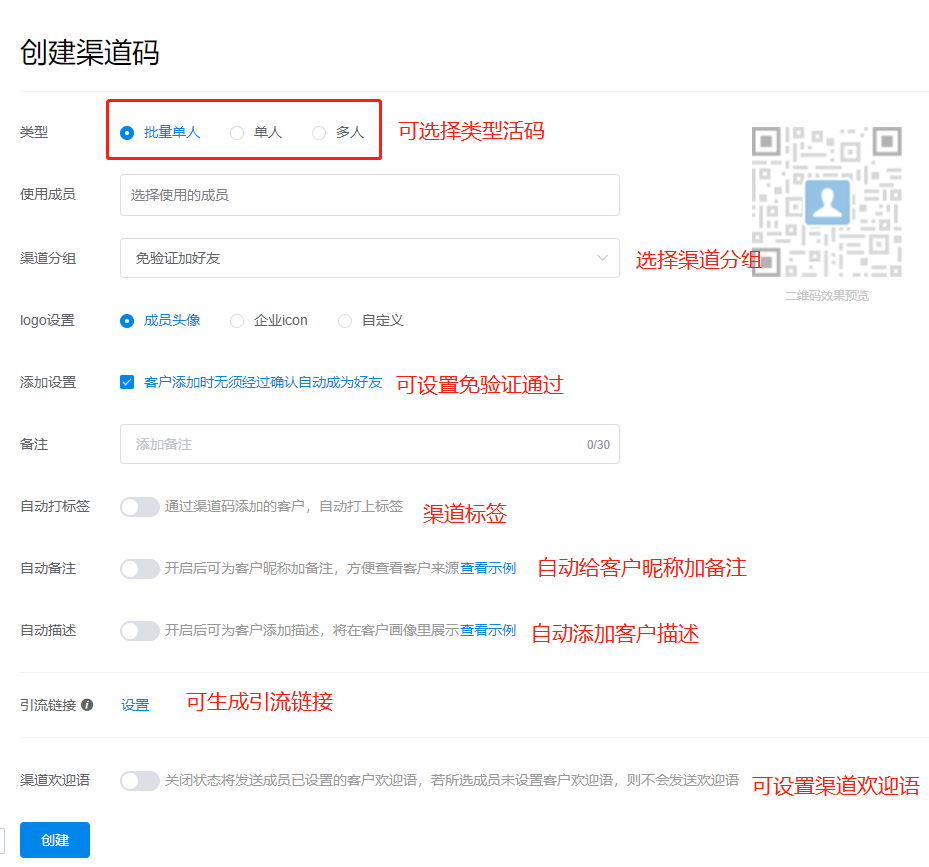Select 成员头像 as logo setting
The height and width of the screenshot is (867, 929).
click(127, 321)
